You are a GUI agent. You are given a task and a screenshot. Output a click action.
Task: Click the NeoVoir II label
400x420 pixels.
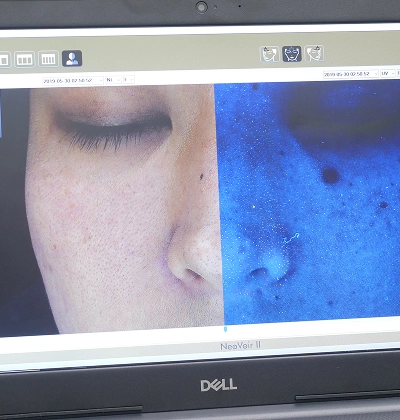tap(240, 346)
